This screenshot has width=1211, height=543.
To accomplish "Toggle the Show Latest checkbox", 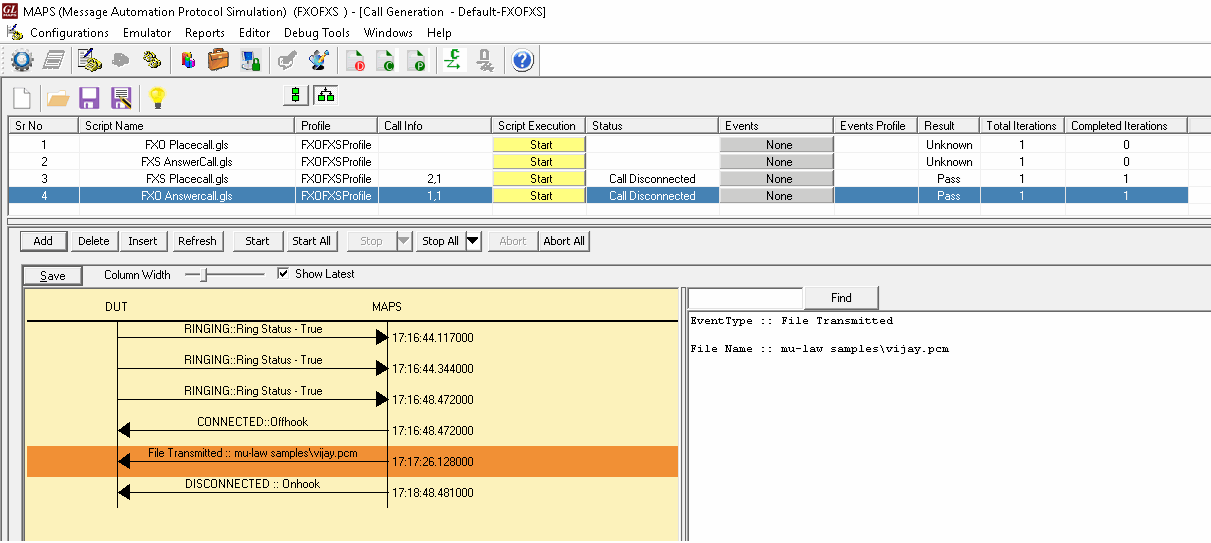I will click(x=283, y=273).
